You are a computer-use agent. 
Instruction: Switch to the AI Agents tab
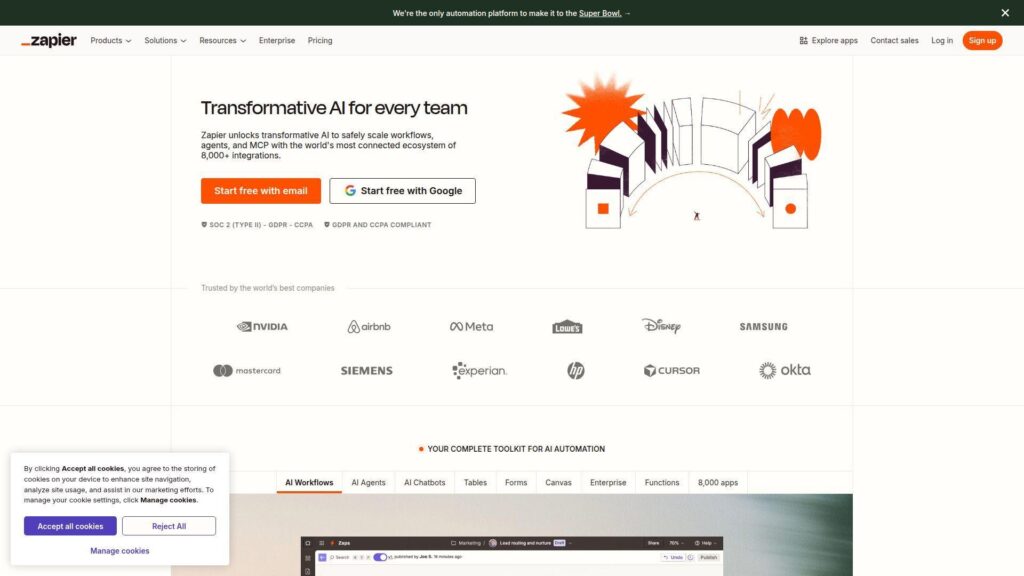coord(368,482)
